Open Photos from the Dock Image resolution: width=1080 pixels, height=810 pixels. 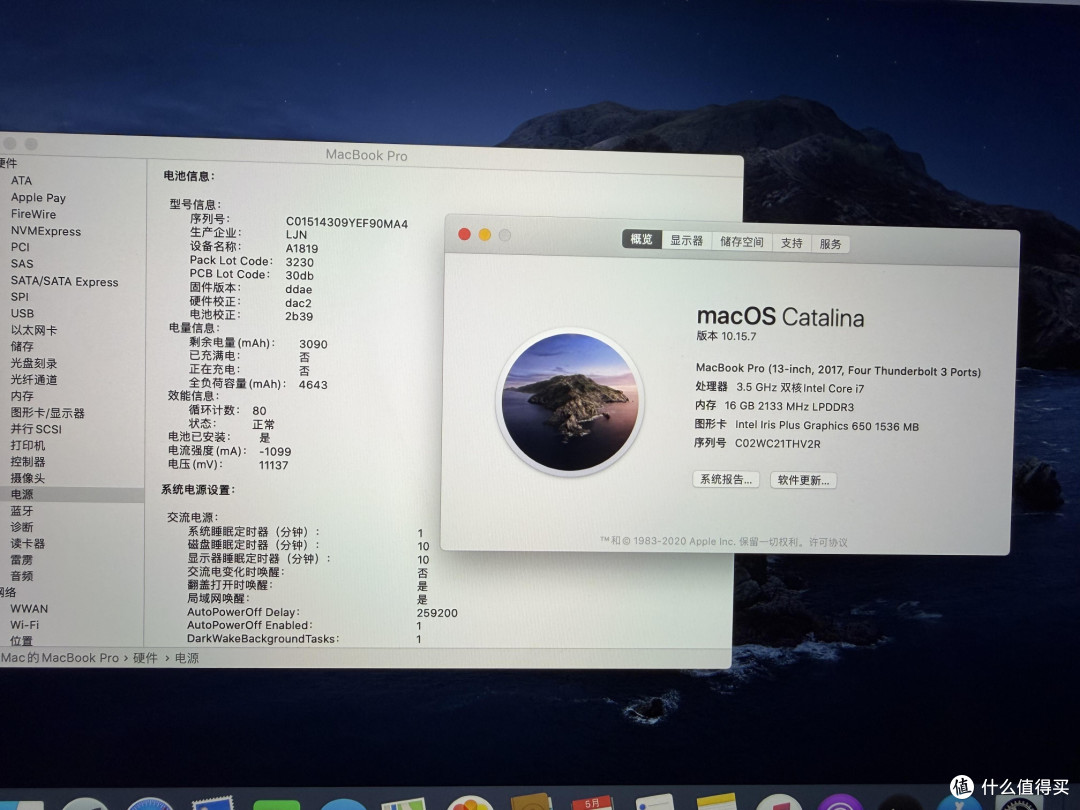(x=470, y=803)
